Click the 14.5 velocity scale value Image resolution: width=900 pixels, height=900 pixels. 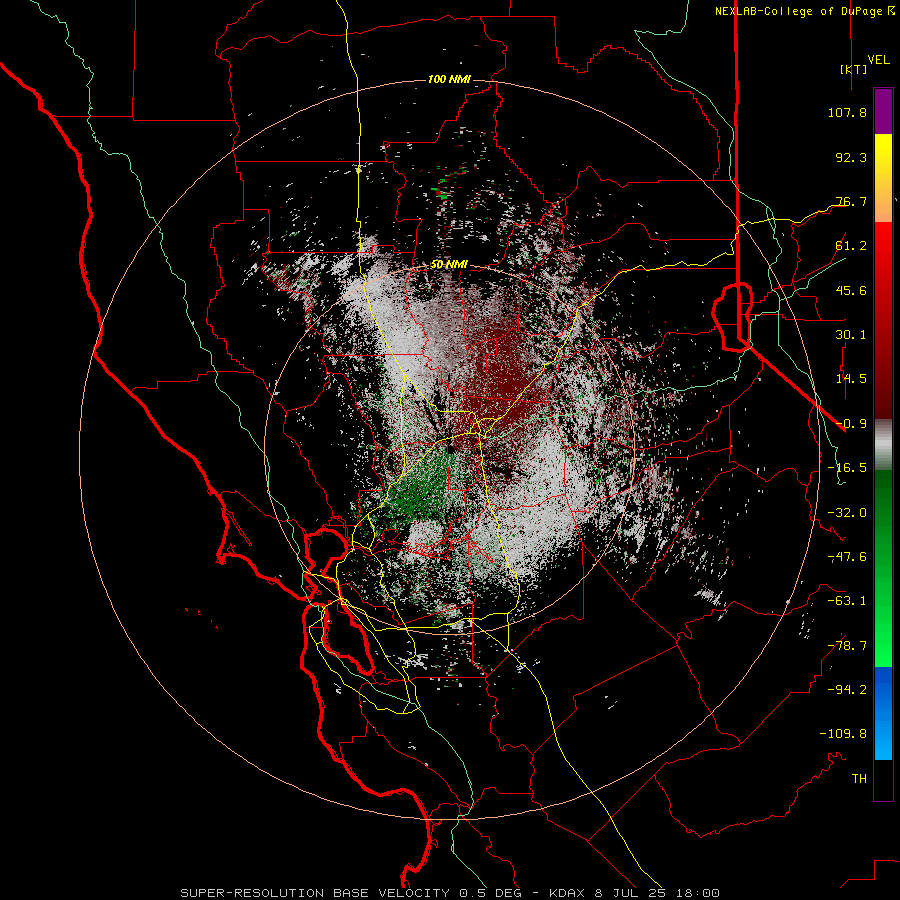click(x=851, y=379)
